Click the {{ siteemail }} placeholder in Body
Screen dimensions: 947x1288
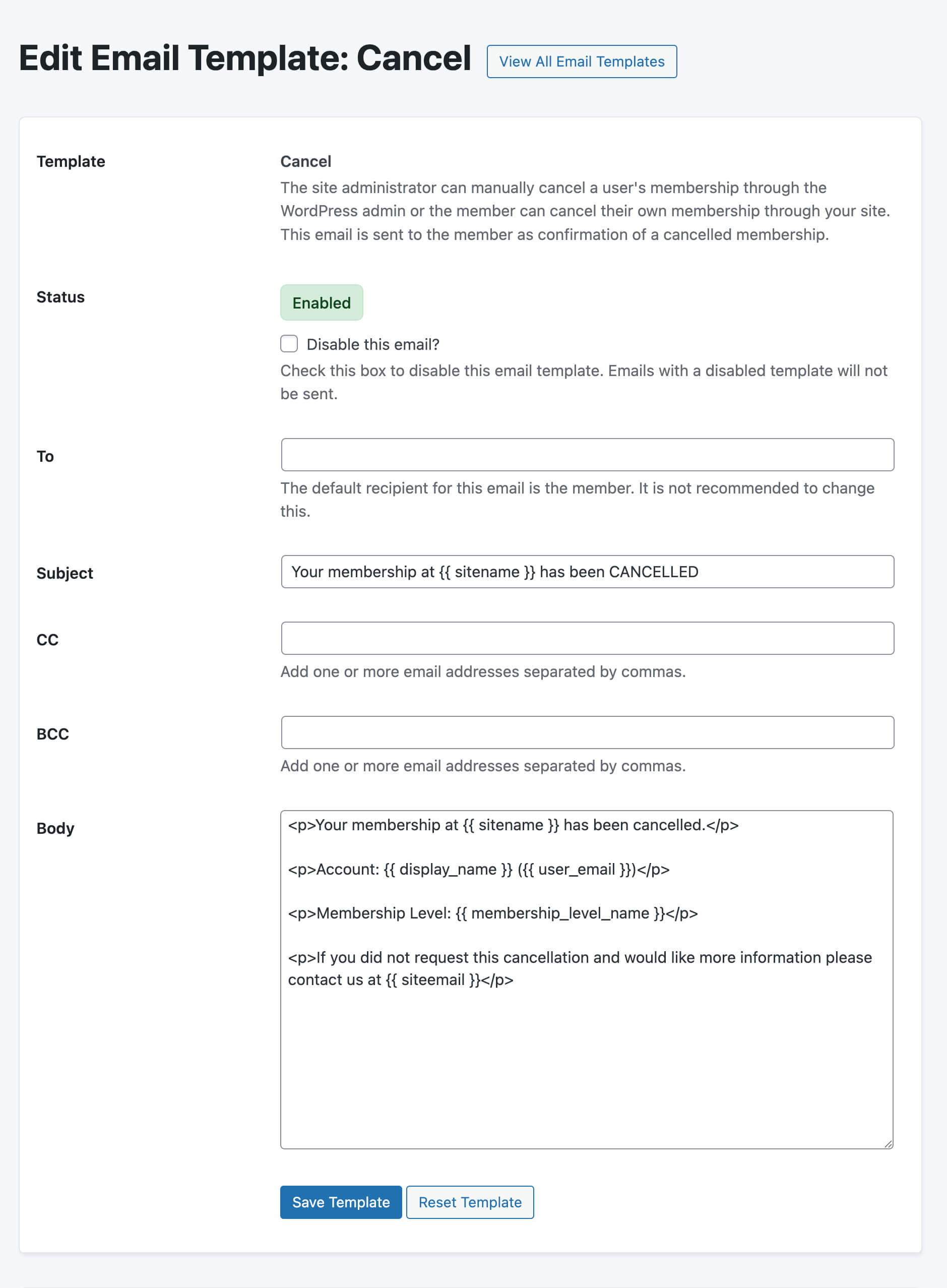[434, 980]
